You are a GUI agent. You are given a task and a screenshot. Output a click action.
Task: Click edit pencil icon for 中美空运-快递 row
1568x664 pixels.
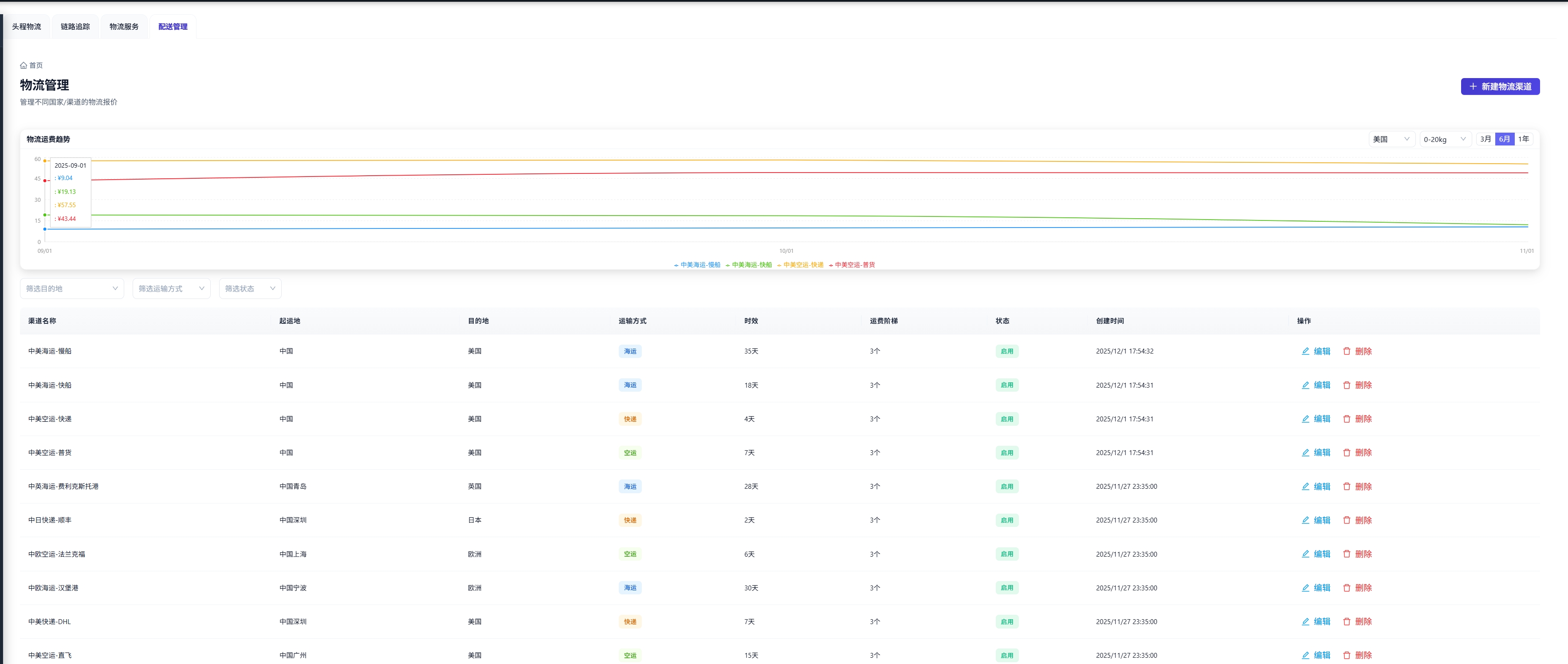click(x=1305, y=419)
